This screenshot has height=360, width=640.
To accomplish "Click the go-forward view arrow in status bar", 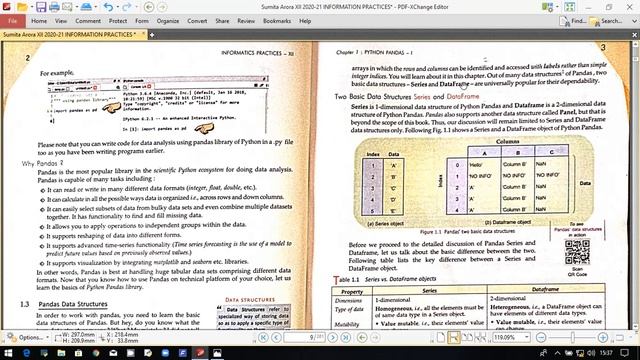I will 375,338.
